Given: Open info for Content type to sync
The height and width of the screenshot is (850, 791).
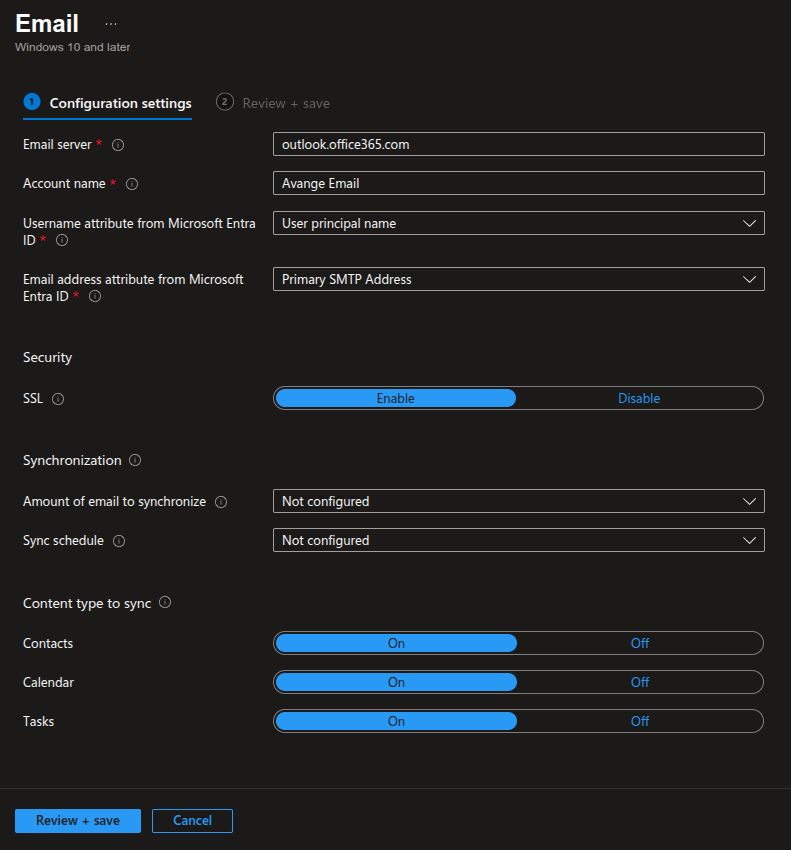Looking at the screenshot, I should tap(165, 602).
